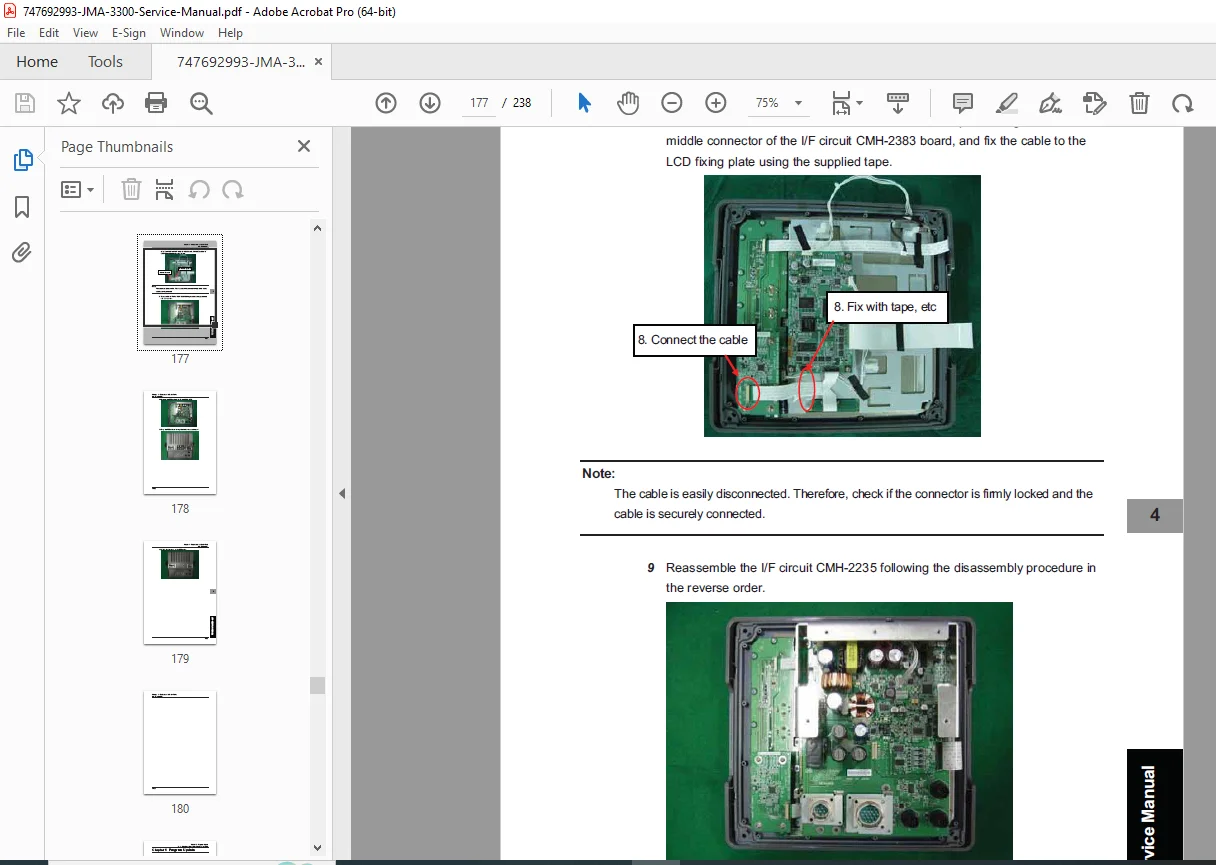Open the File menu
1216x865 pixels.
coord(16,33)
